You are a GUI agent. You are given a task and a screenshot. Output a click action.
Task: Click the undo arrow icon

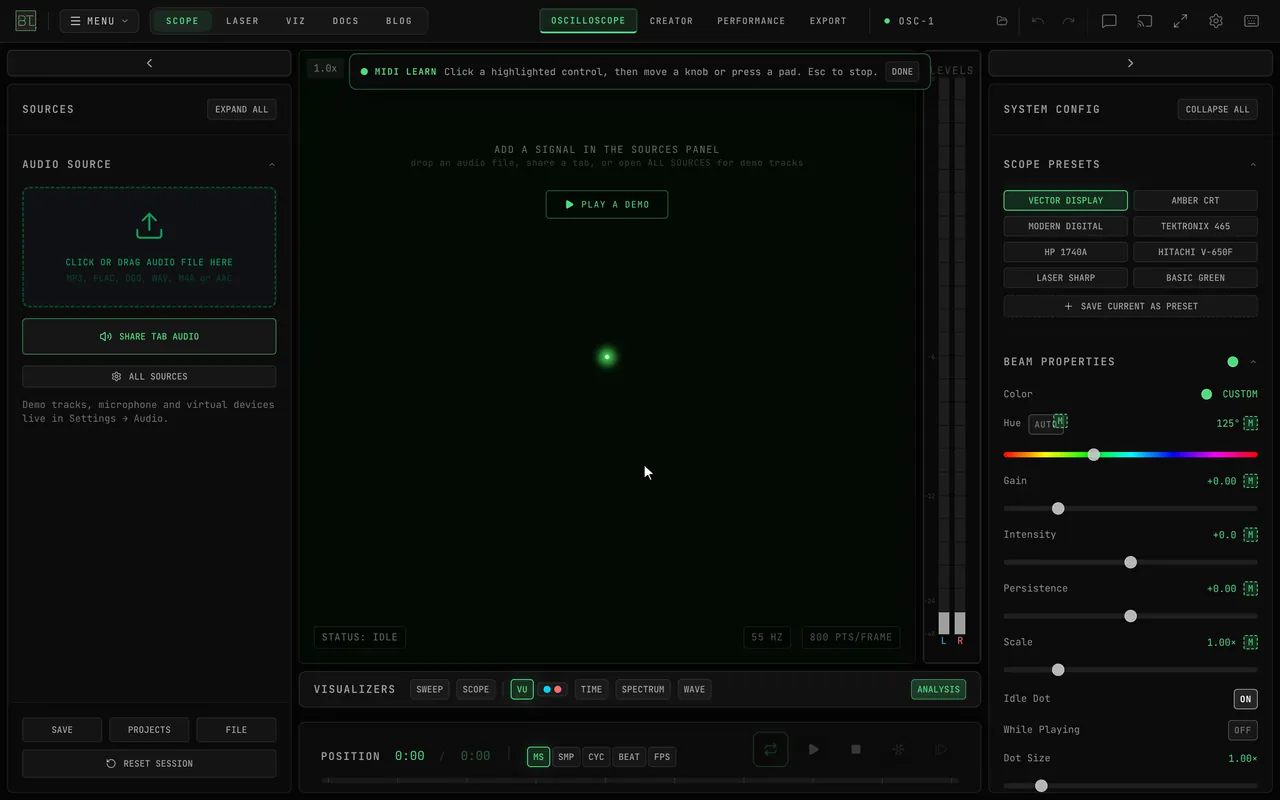[1038, 21]
